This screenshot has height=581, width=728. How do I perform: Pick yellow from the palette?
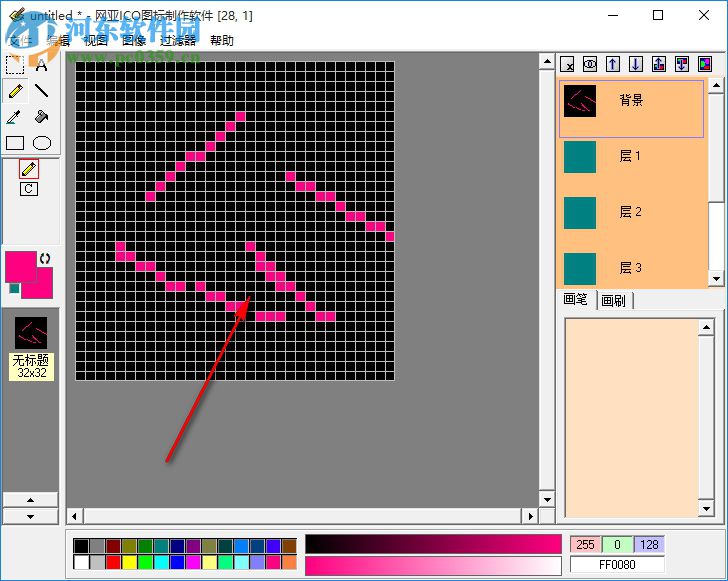pos(130,562)
